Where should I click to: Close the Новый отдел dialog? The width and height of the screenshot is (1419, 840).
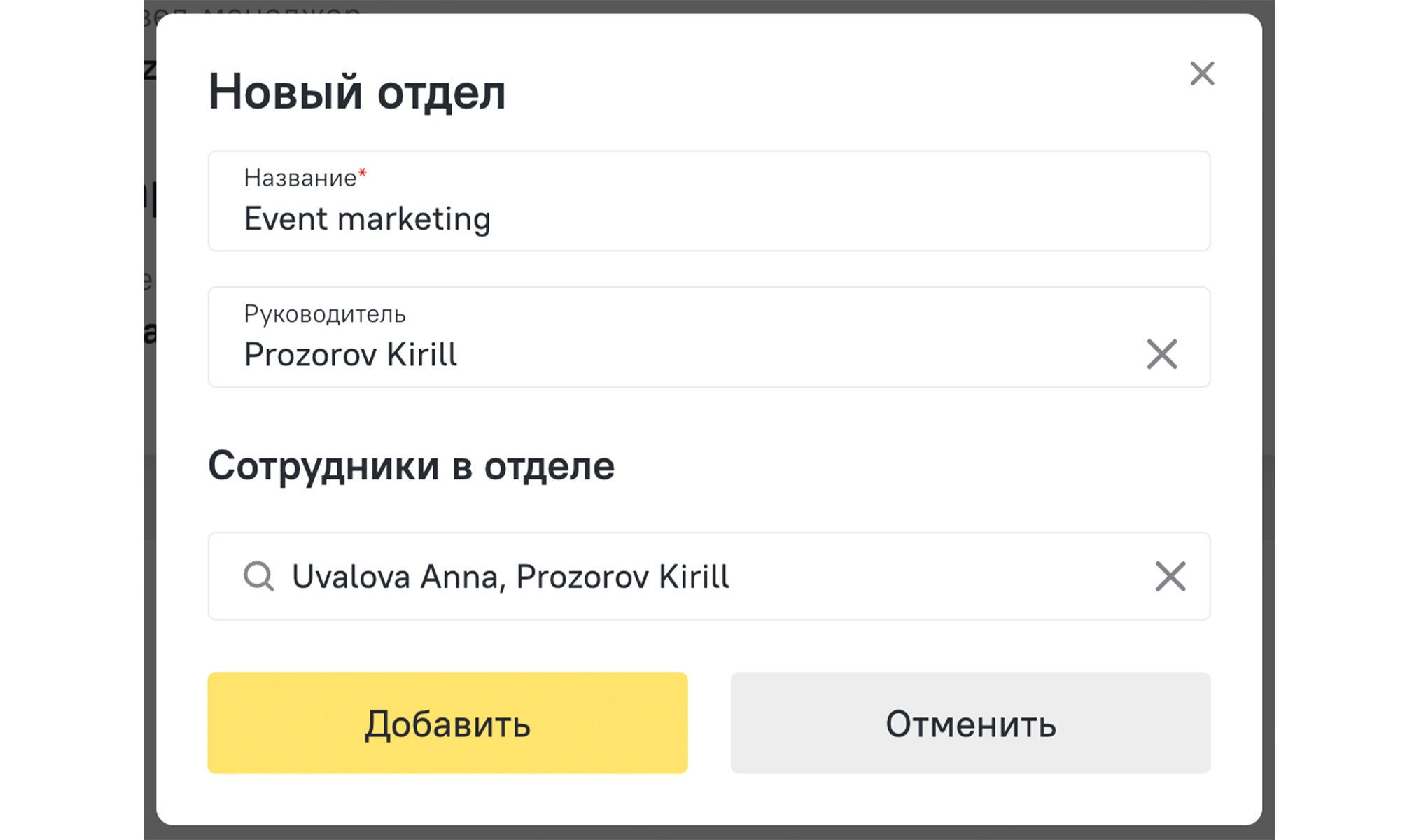[1201, 73]
